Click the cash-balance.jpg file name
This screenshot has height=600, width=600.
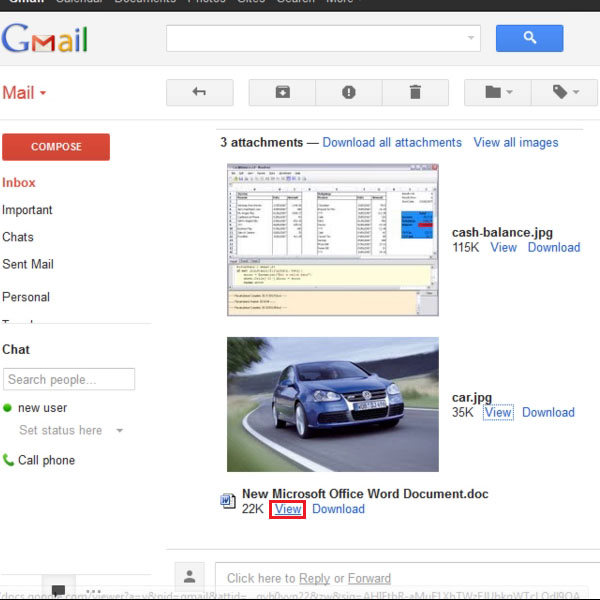[x=502, y=233]
